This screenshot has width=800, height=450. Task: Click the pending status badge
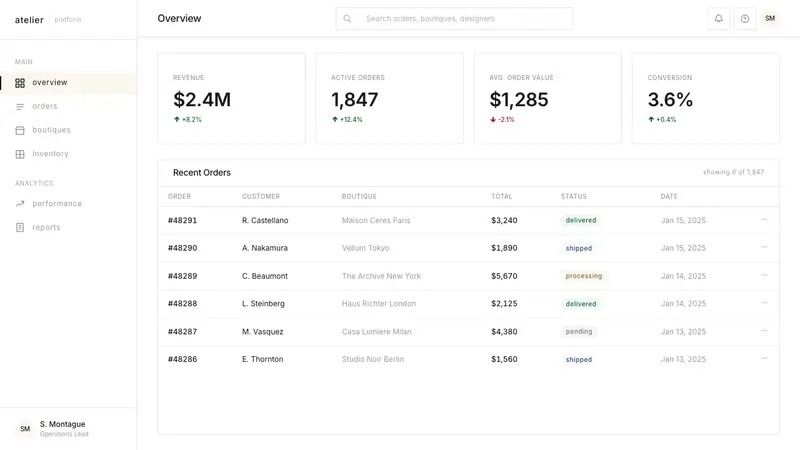pyautogui.click(x=579, y=332)
